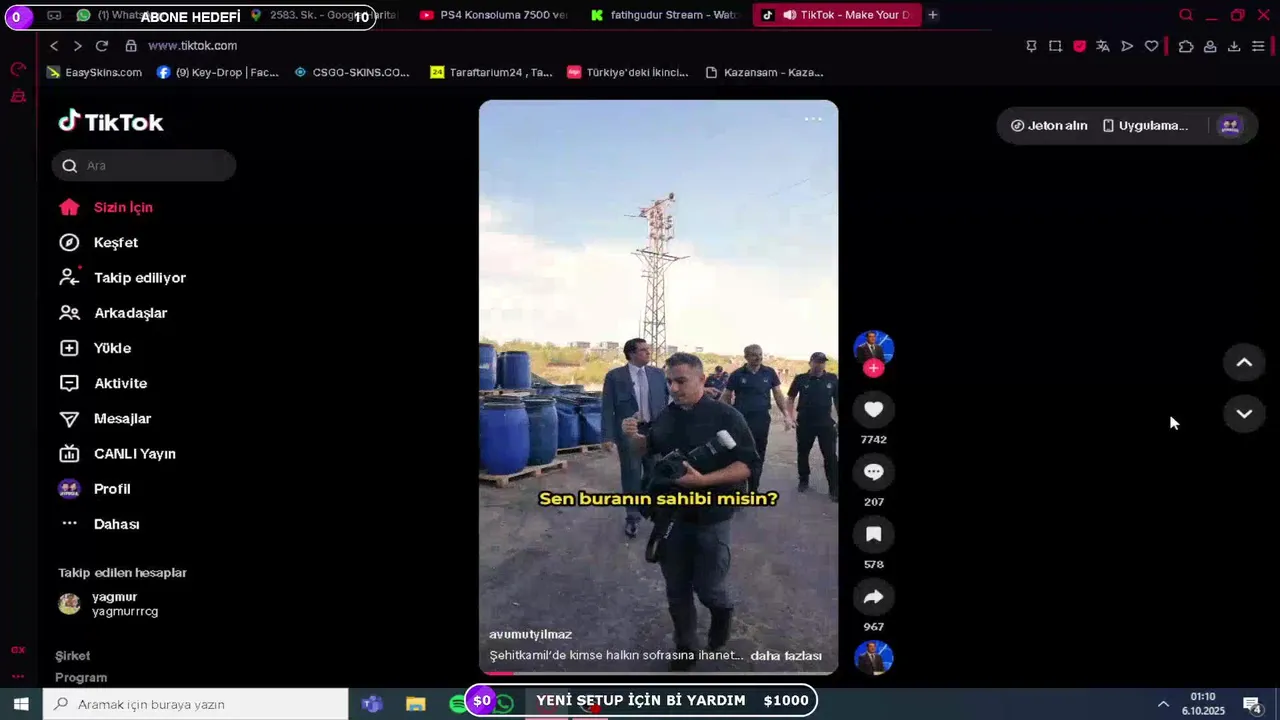Open CANLI Yayın live streams
Screen dimensions: 1280x720
[117, 453]
